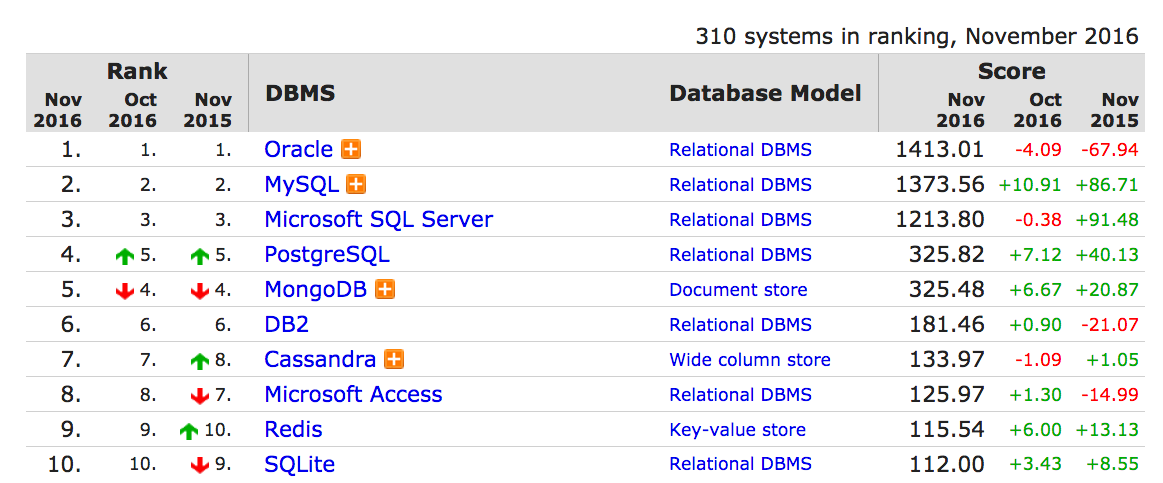The height and width of the screenshot is (483, 1163).
Task: Click the DBMS column header
Action: [x=300, y=93]
